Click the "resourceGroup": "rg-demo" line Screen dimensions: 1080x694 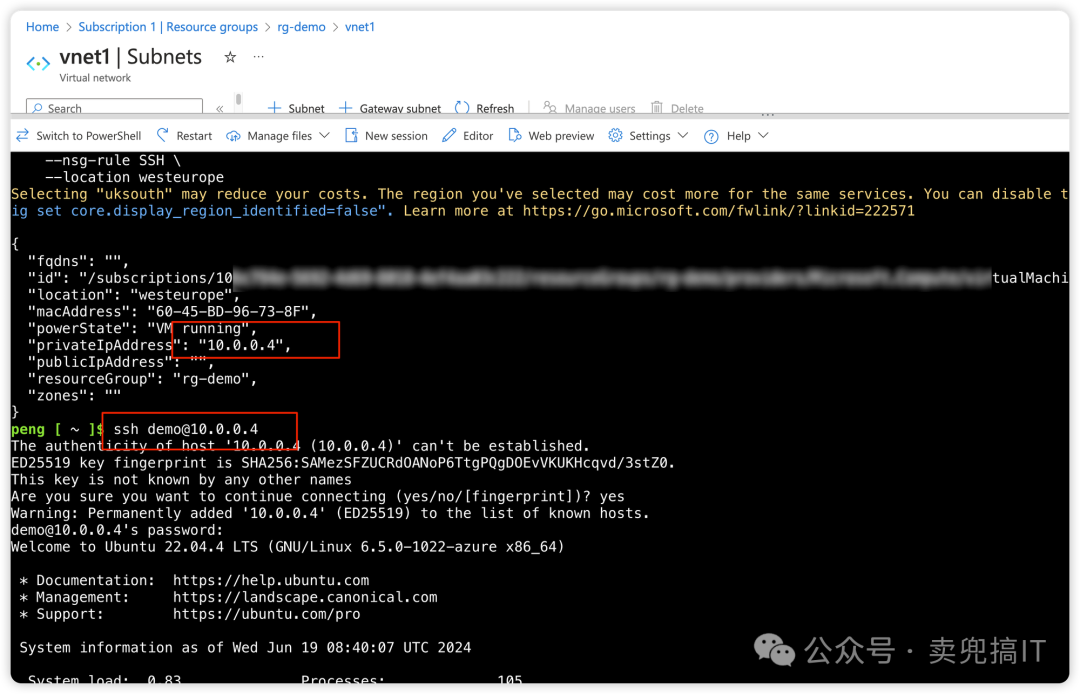[x=142, y=379]
